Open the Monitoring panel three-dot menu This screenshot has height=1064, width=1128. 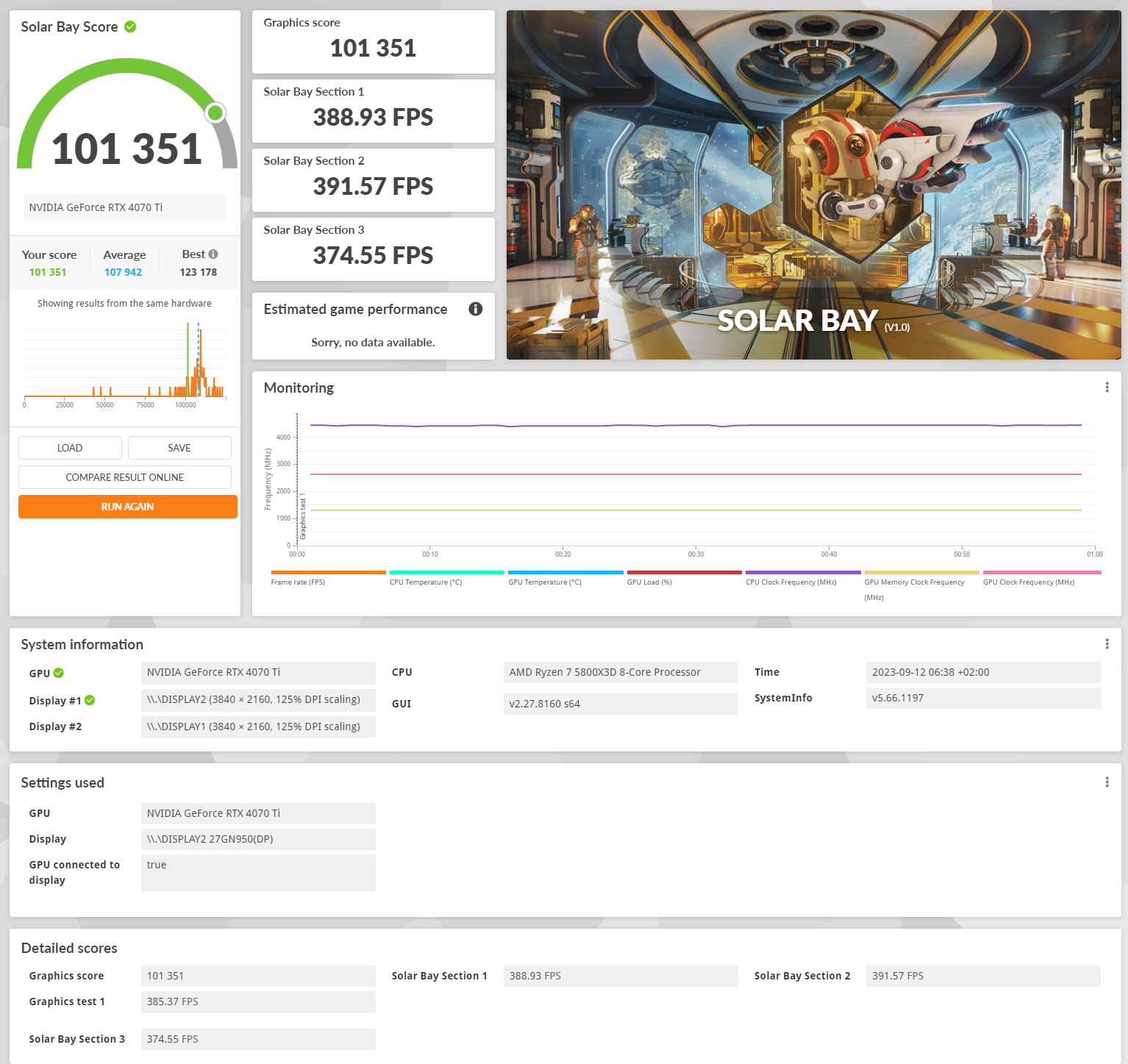[1107, 388]
